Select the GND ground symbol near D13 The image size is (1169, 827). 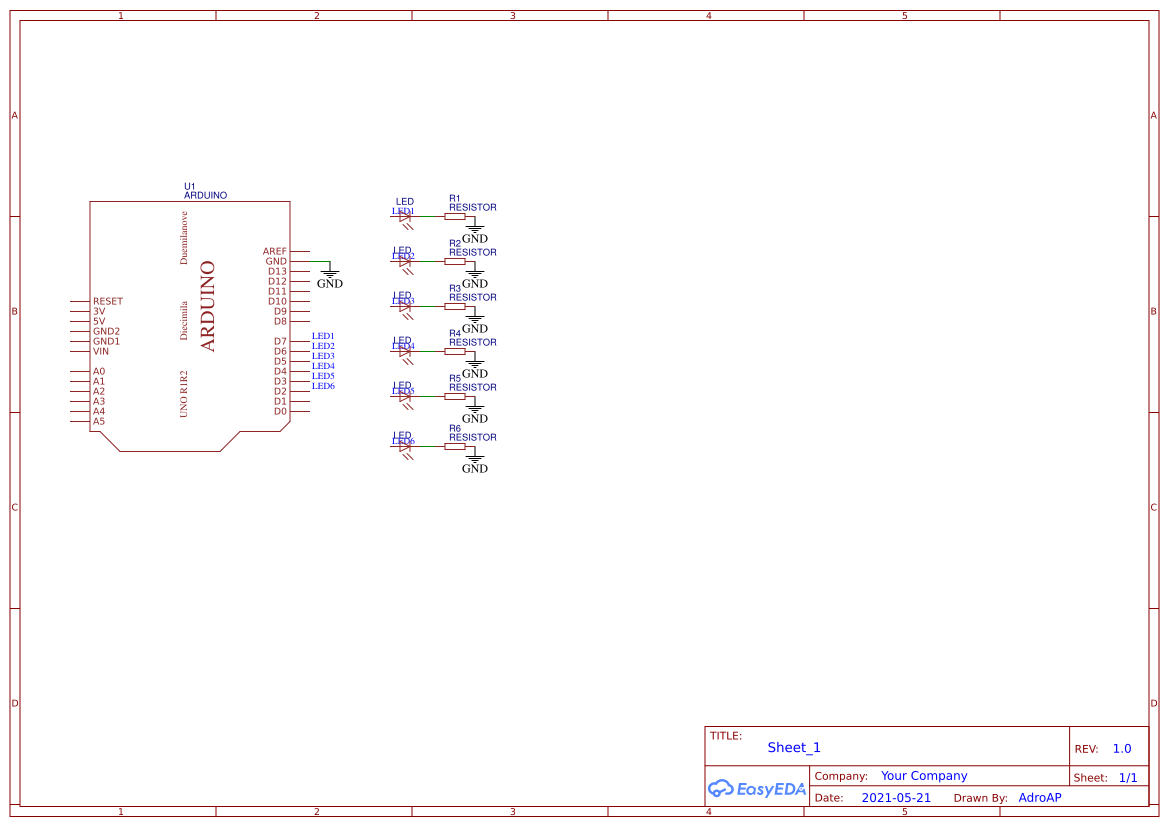click(328, 271)
